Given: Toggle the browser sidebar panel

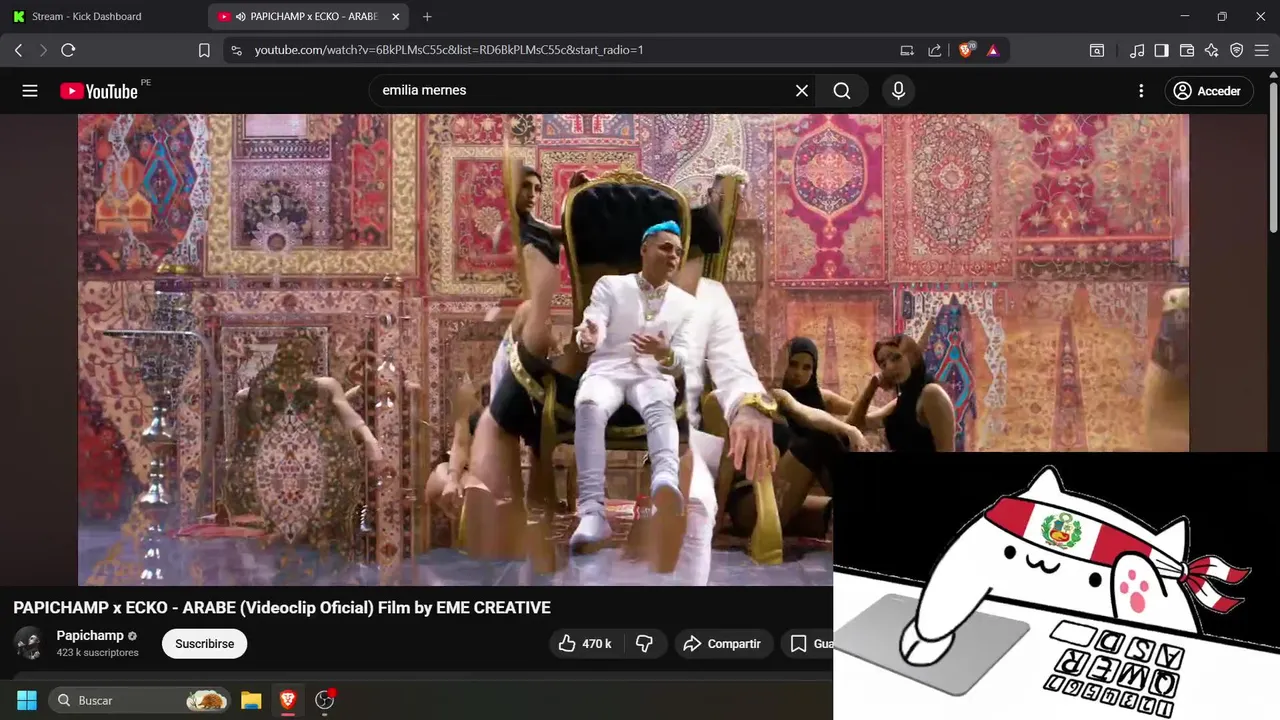Looking at the screenshot, I should (x=1161, y=50).
